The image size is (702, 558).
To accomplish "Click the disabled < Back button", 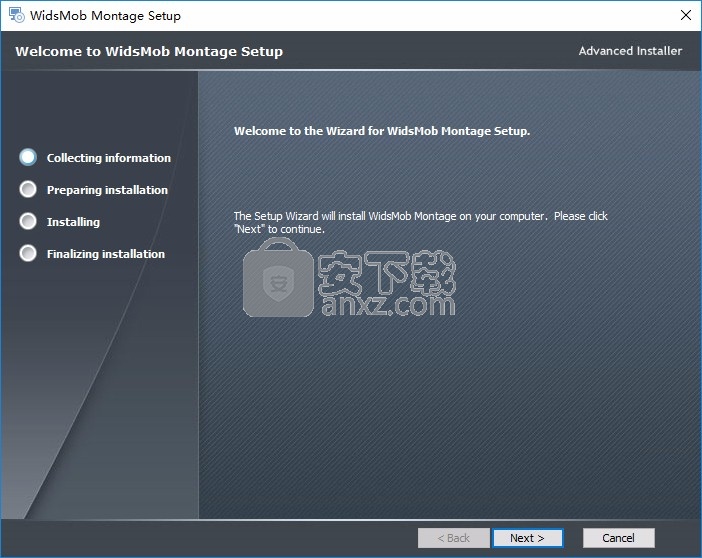I will click(454, 538).
